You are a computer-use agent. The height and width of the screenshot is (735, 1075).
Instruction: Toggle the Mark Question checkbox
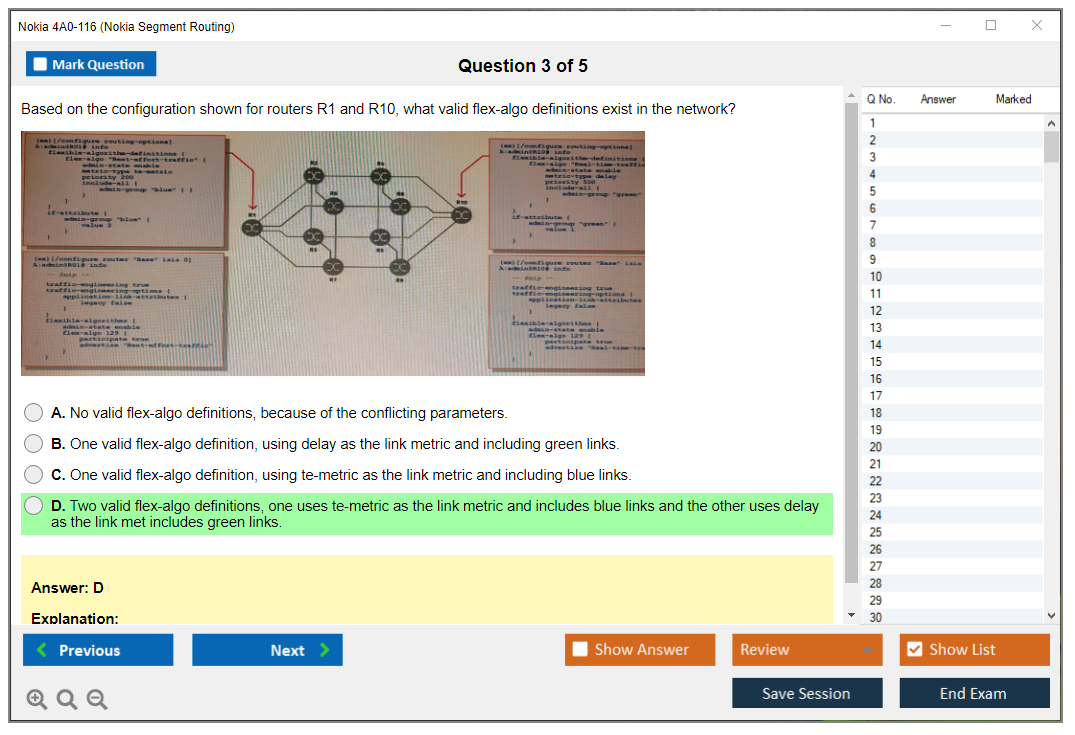41,65
